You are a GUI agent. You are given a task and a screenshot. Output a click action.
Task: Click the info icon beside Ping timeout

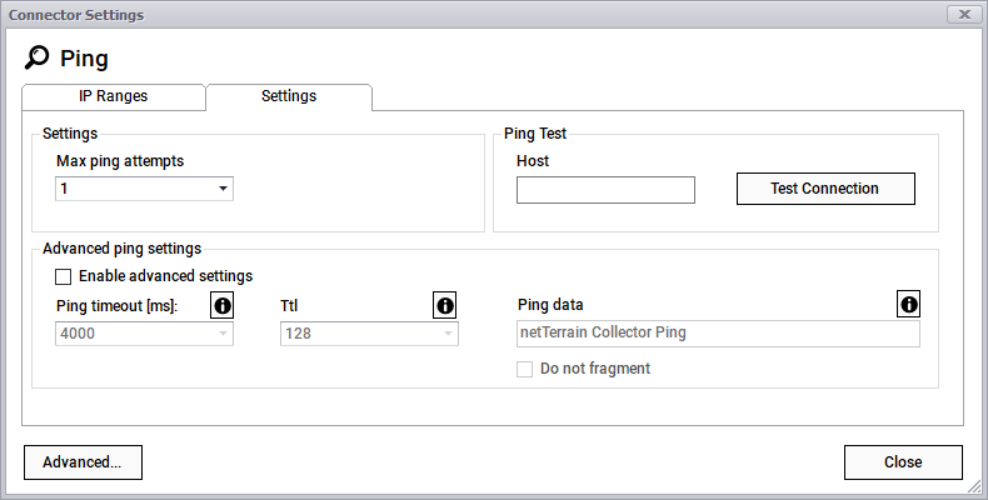(x=222, y=306)
